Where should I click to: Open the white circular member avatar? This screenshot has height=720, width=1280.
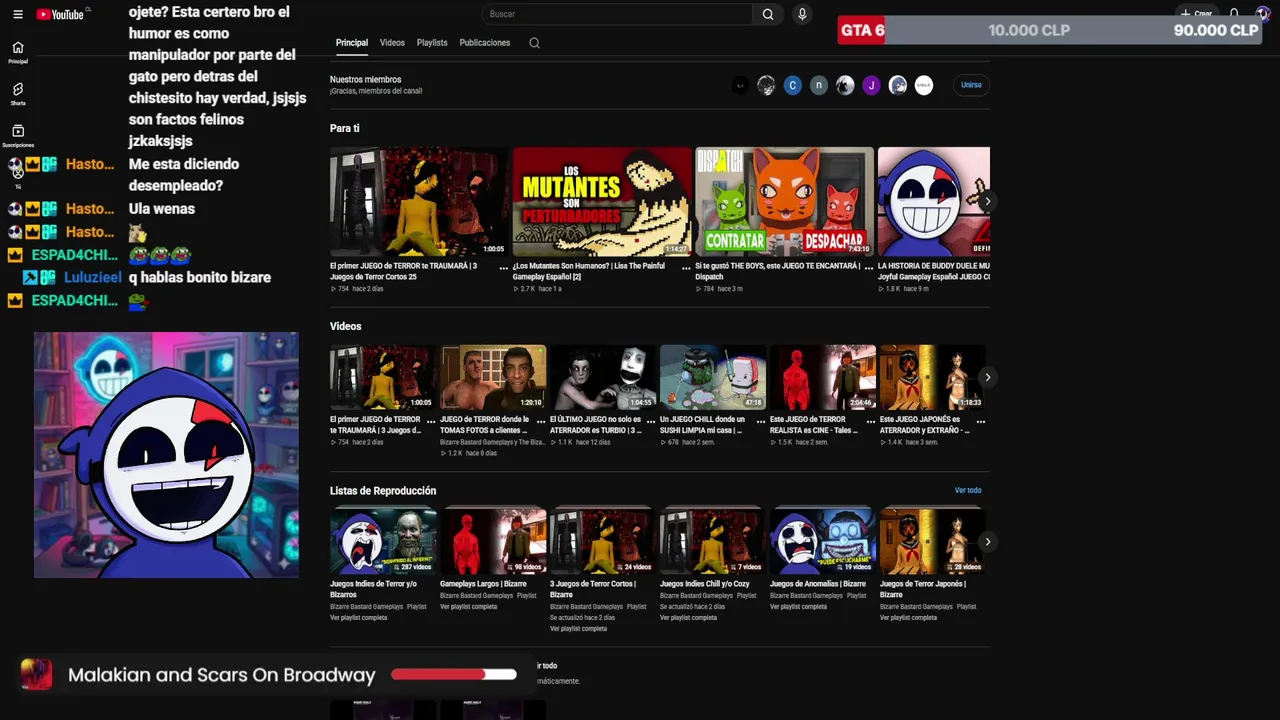tap(924, 85)
